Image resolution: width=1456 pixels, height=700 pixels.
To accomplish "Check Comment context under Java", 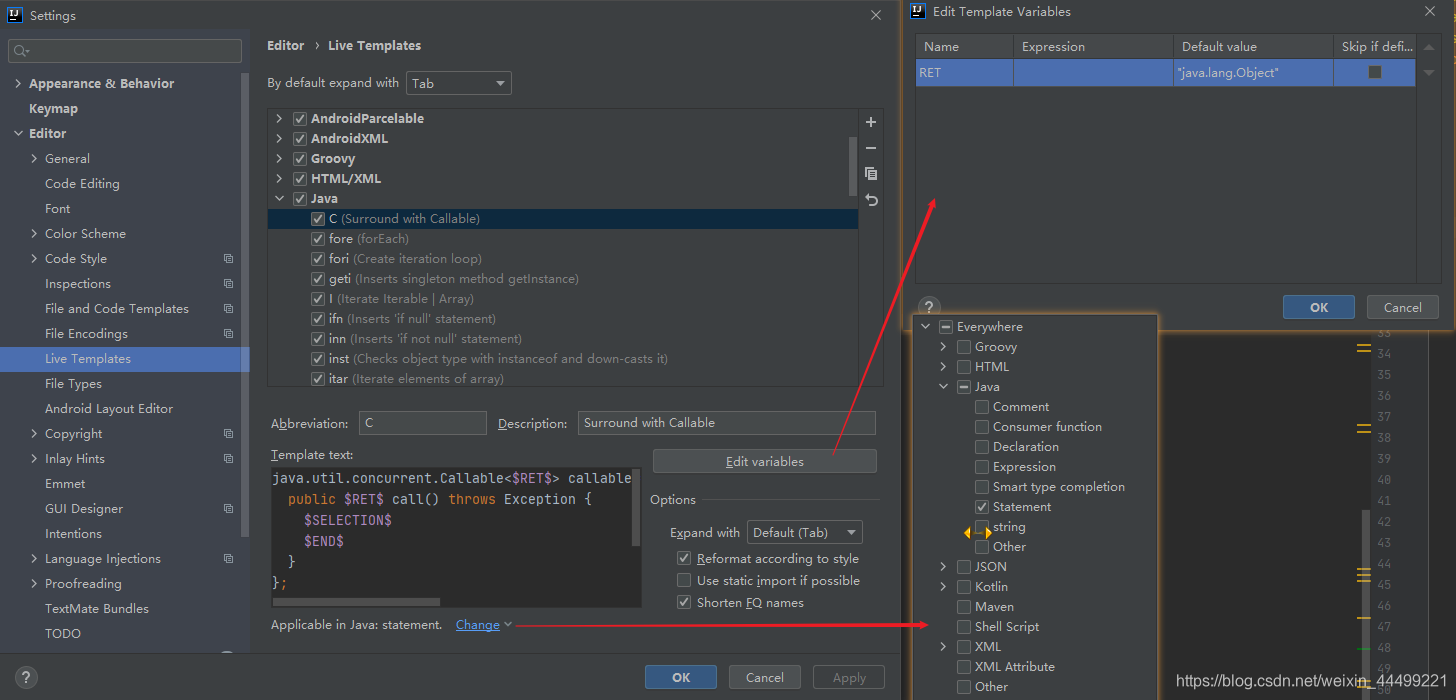I will (x=982, y=407).
